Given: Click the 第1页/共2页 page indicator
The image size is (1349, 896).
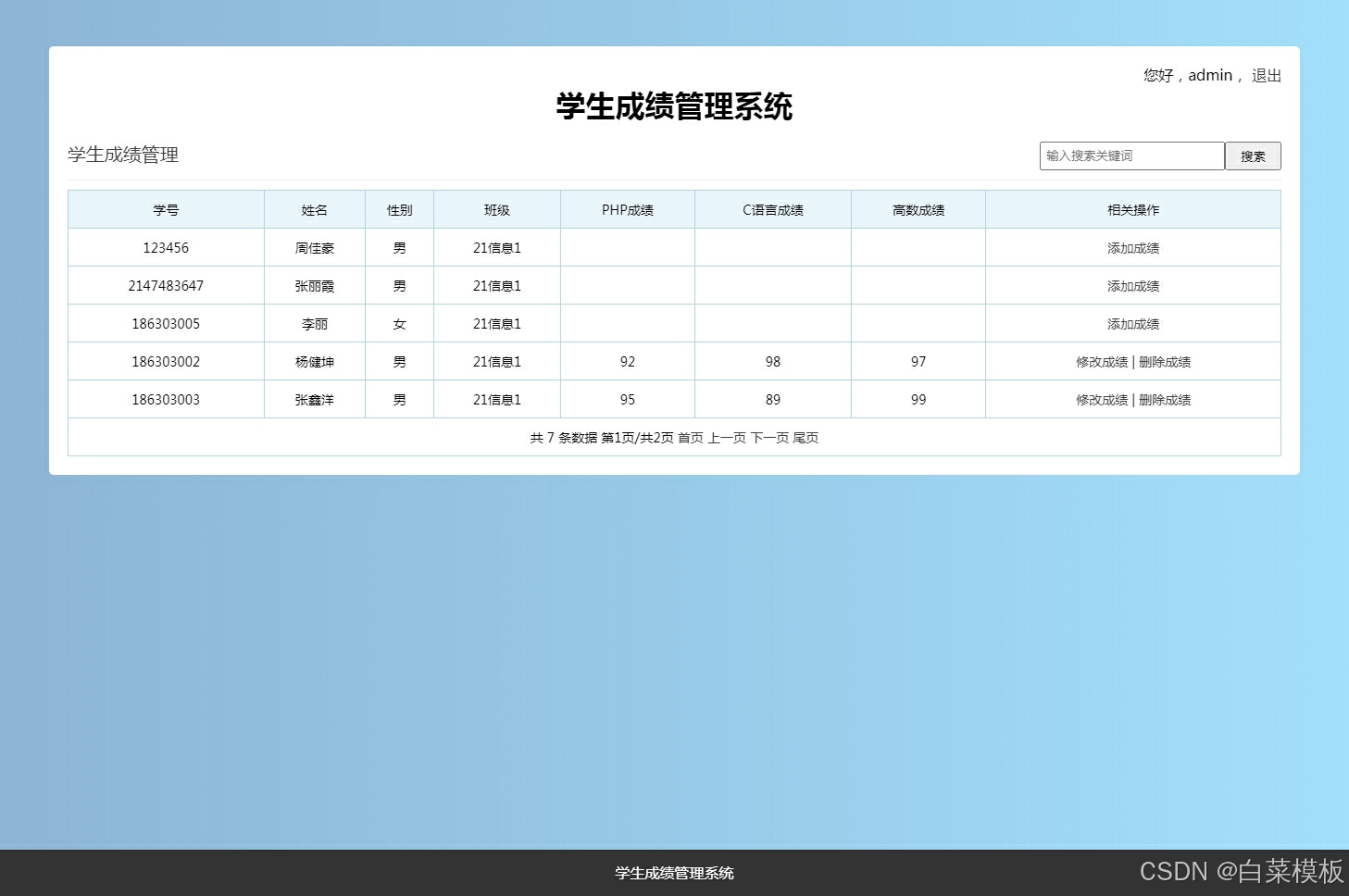Looking at the screenshot, I should click(x=638, y=438).
